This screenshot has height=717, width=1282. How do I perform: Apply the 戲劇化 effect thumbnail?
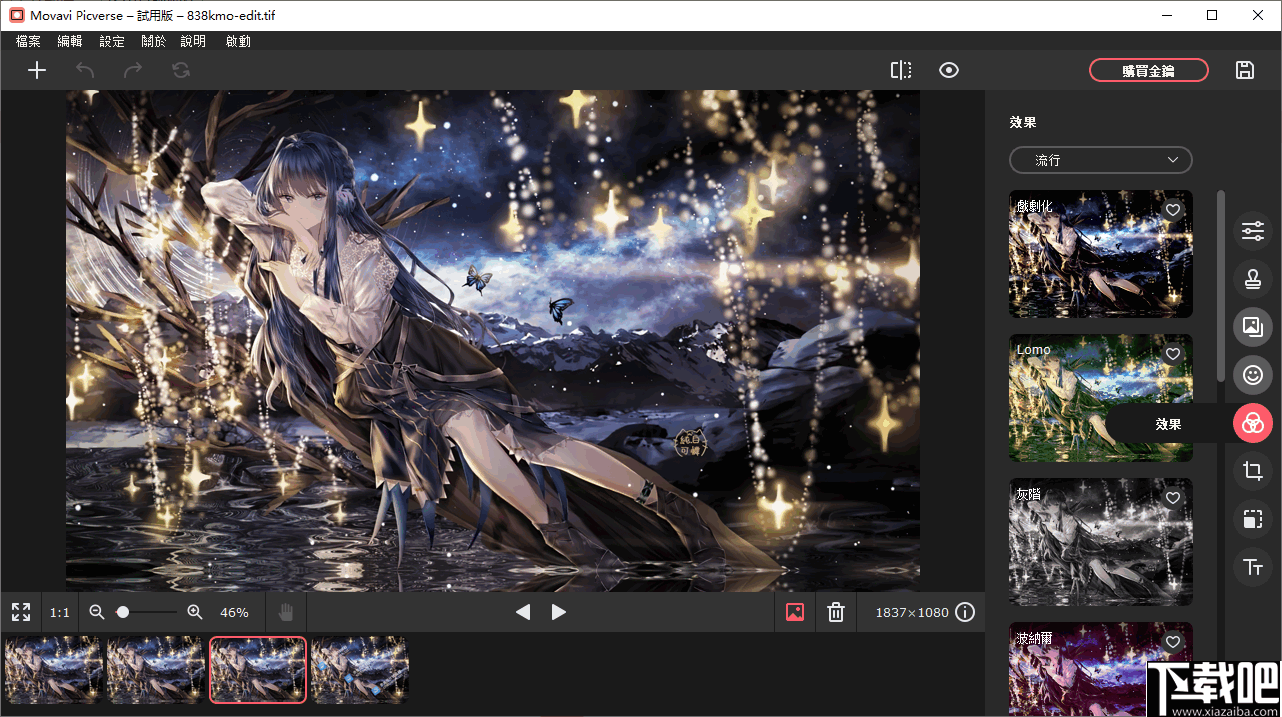[1101, 254]
